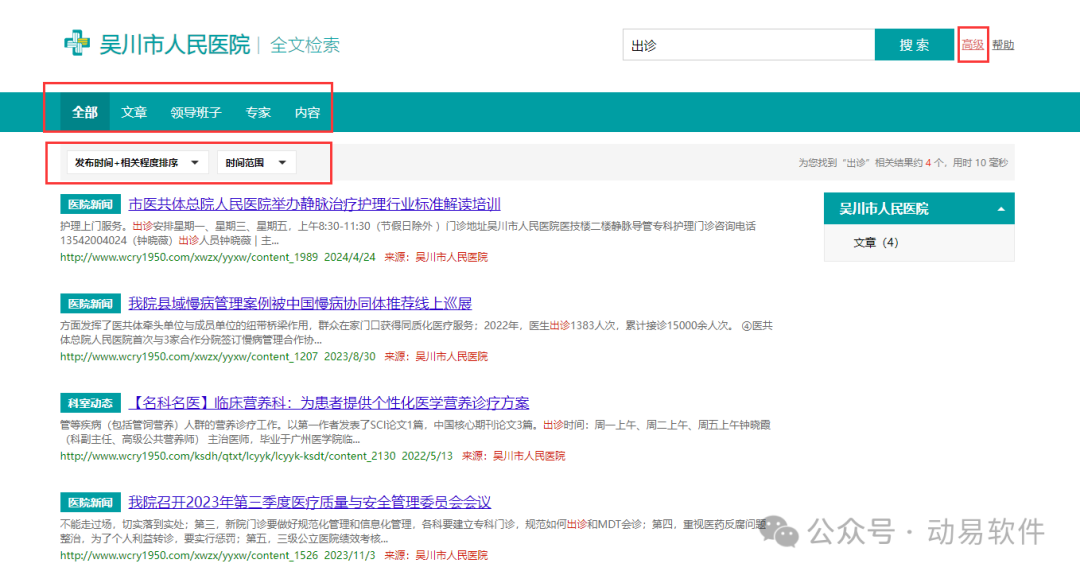Click the 搜索 search button

[913, 45]
